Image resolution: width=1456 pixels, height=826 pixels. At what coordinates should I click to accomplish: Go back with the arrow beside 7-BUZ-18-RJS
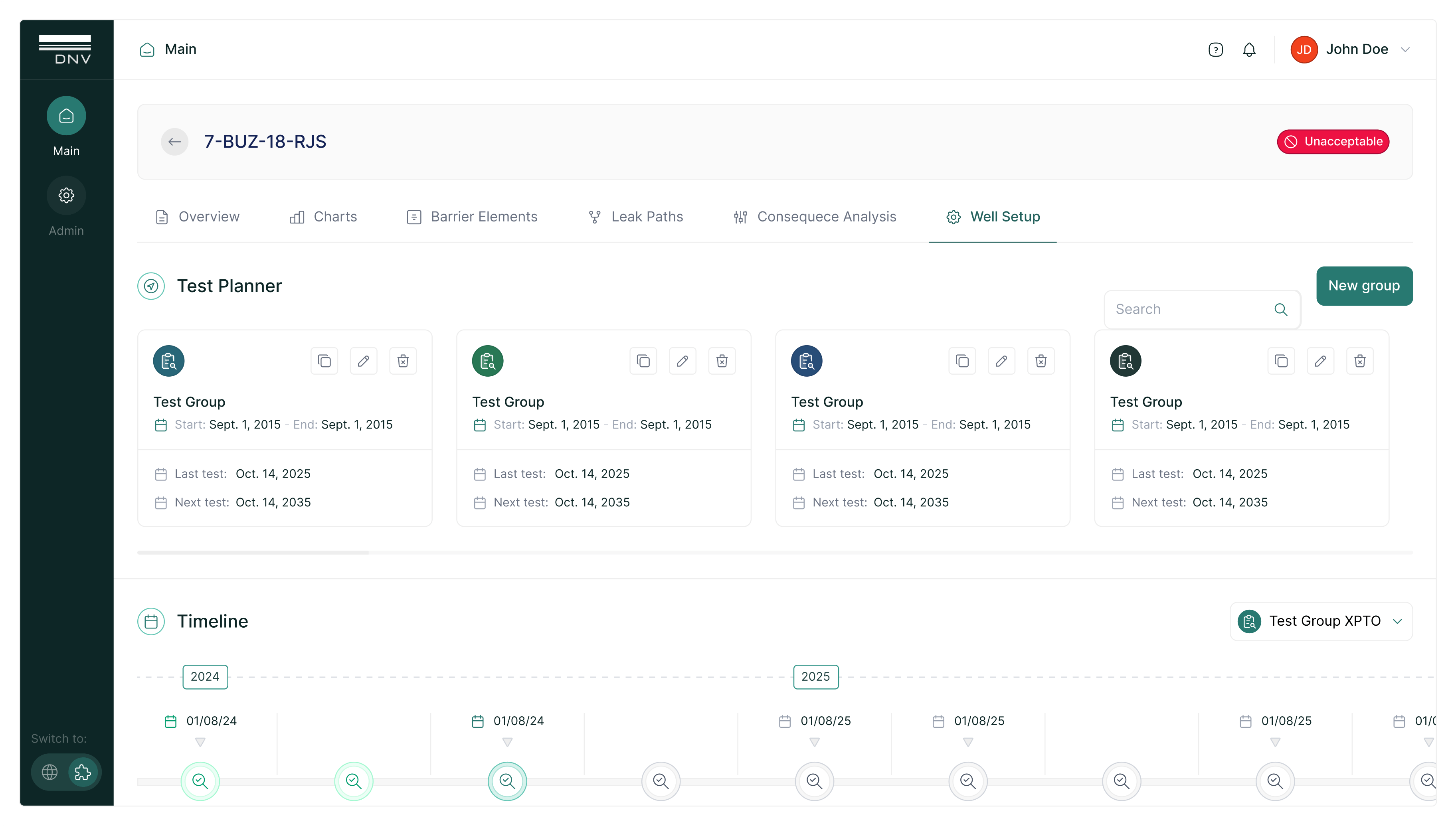[x=175, y=141]
